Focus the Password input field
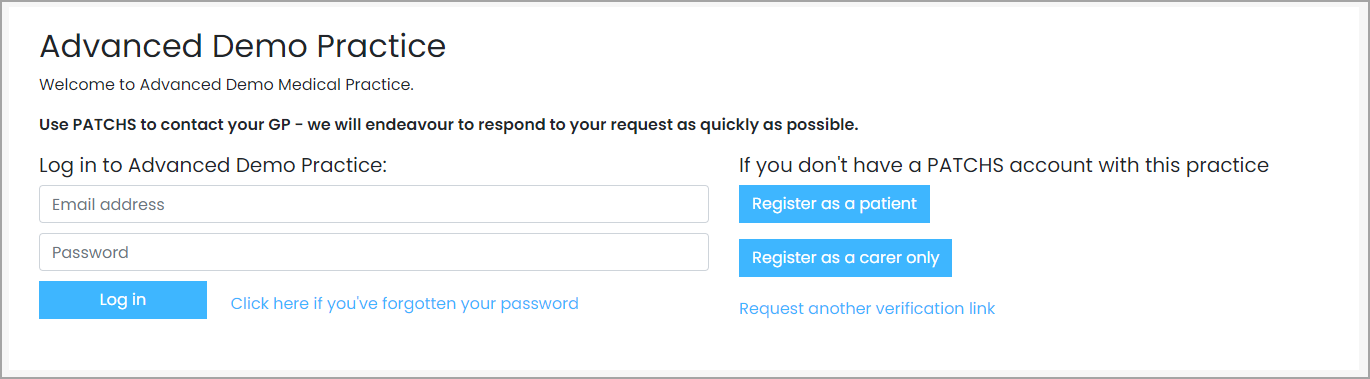The height and width of the screenshot is (379, 1370). click(x=374, y=252)
